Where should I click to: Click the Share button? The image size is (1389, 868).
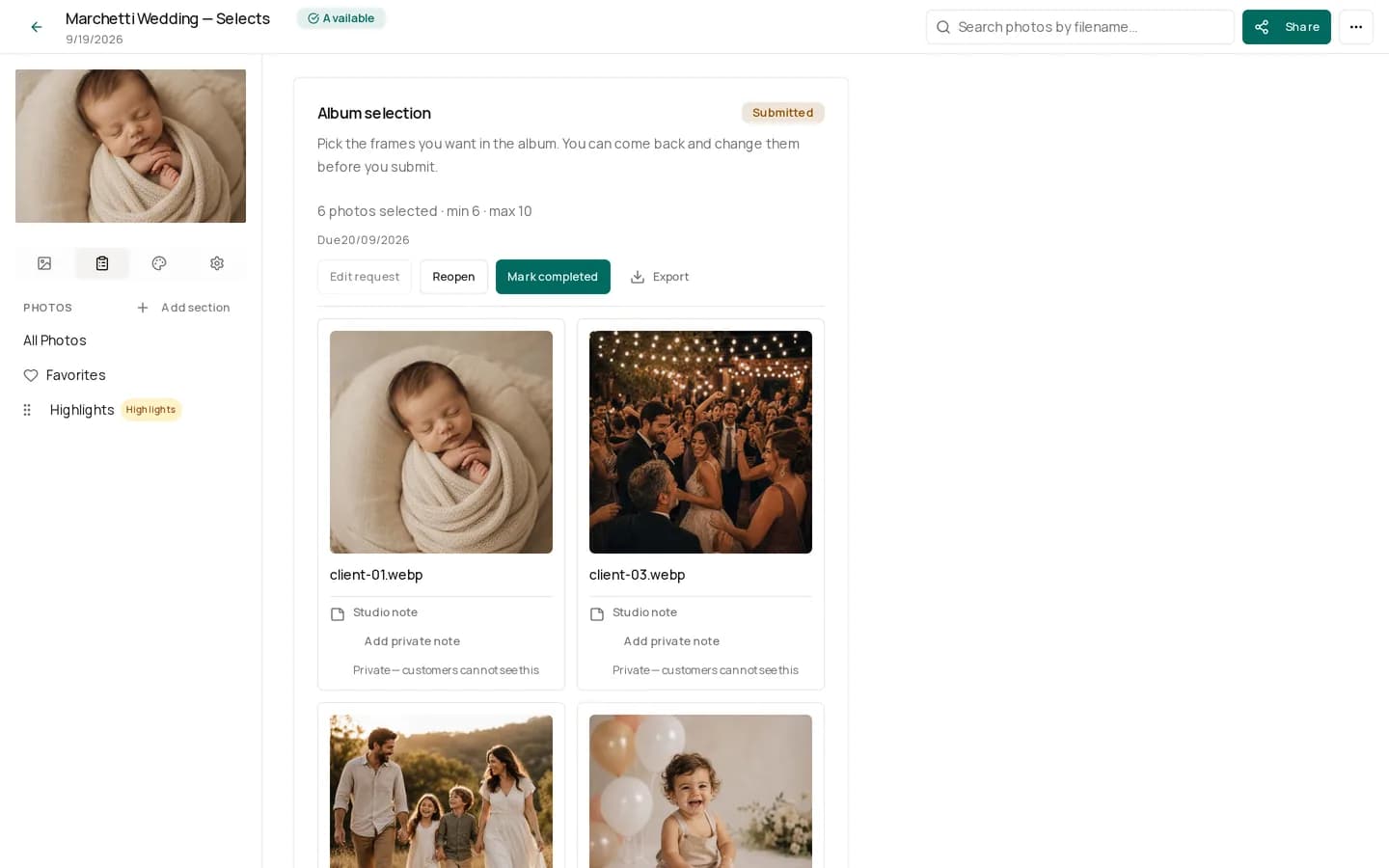click(1287, 27)
